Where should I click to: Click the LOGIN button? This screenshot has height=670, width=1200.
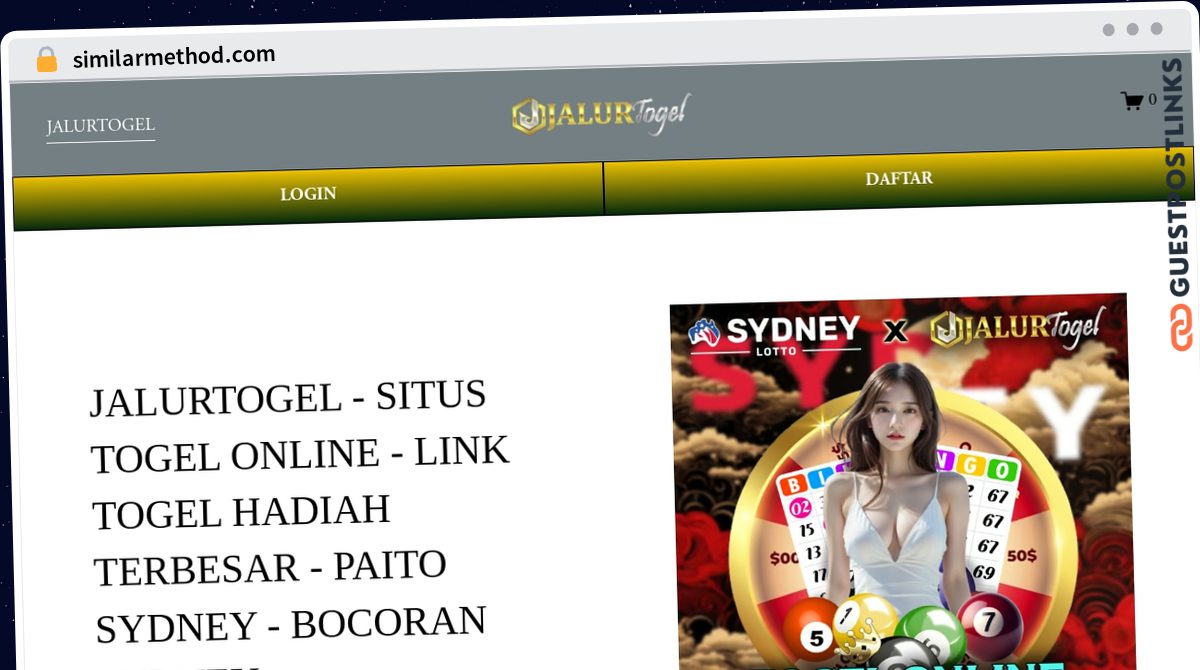308,194
